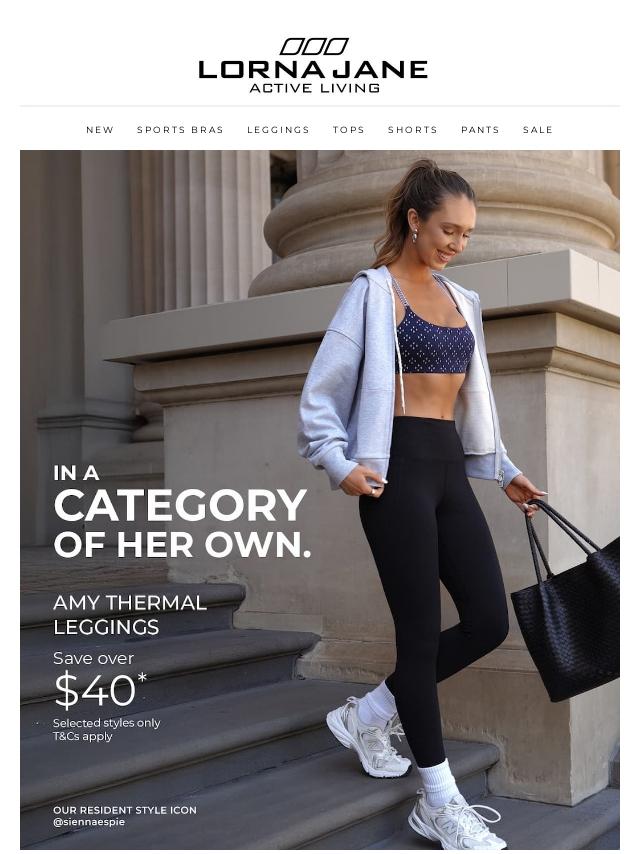
Task: Open the NEW menu item
Action: [100, 130]
